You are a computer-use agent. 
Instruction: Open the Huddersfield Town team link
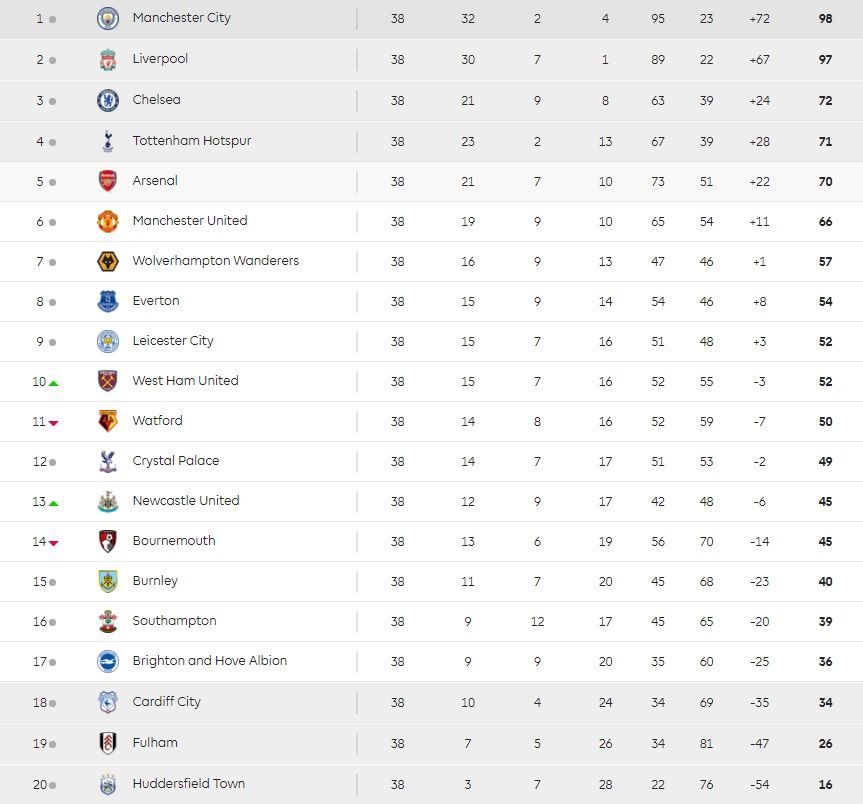(x=189, y=784)
